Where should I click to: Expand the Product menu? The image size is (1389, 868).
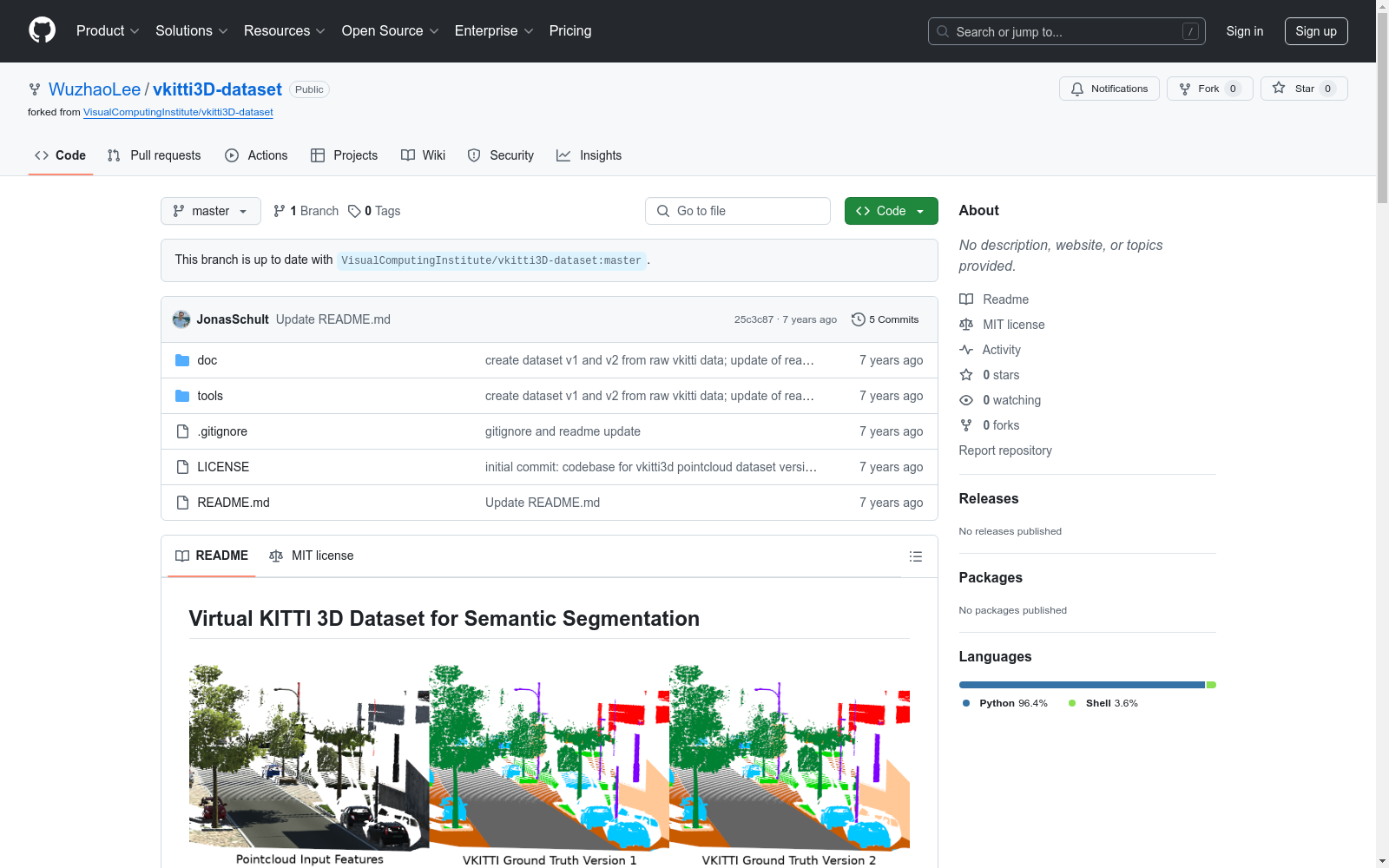click(108, 31)
